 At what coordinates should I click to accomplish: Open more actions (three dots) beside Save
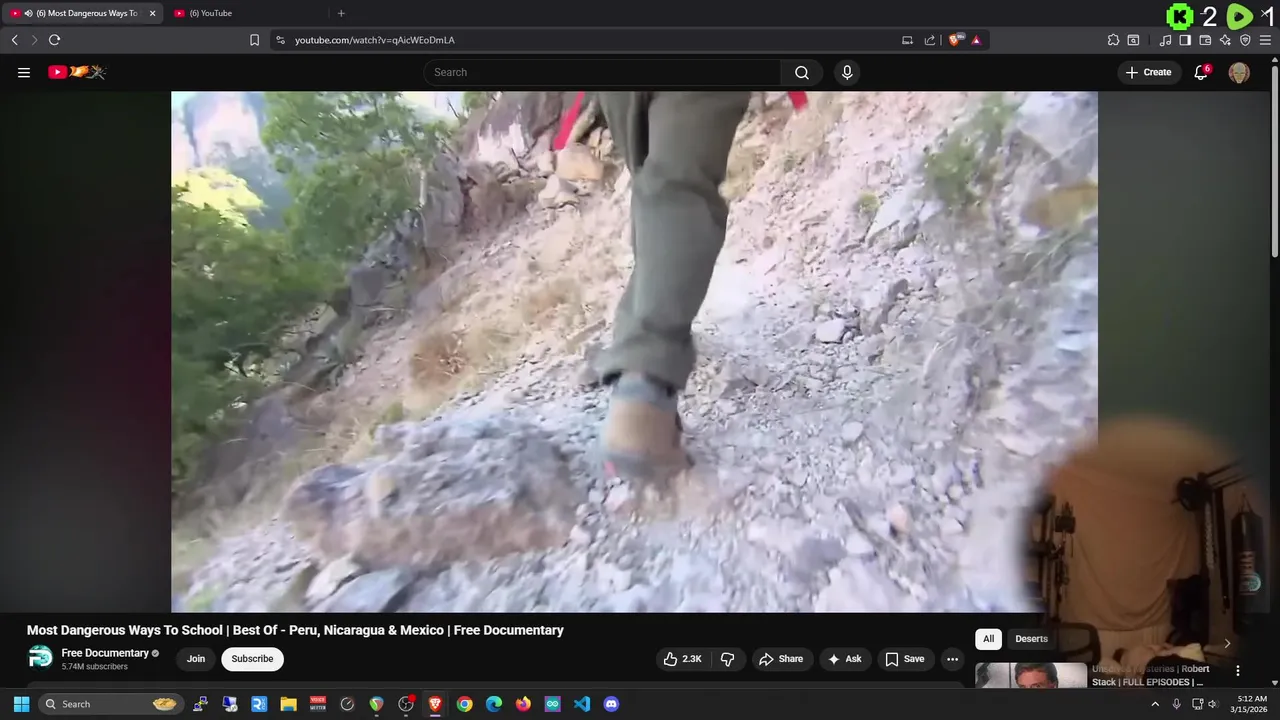click(x=952, y=659)
